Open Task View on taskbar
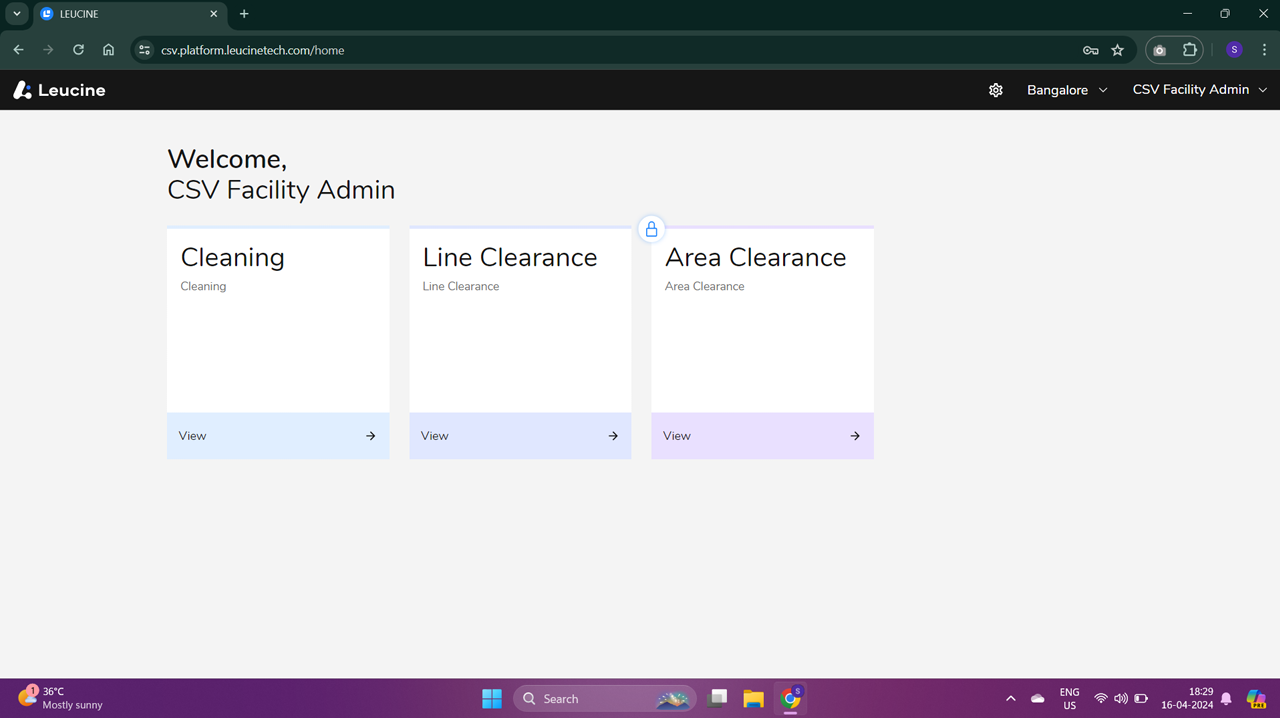The width and height of the screenshot is (1280, 718). 717,699
